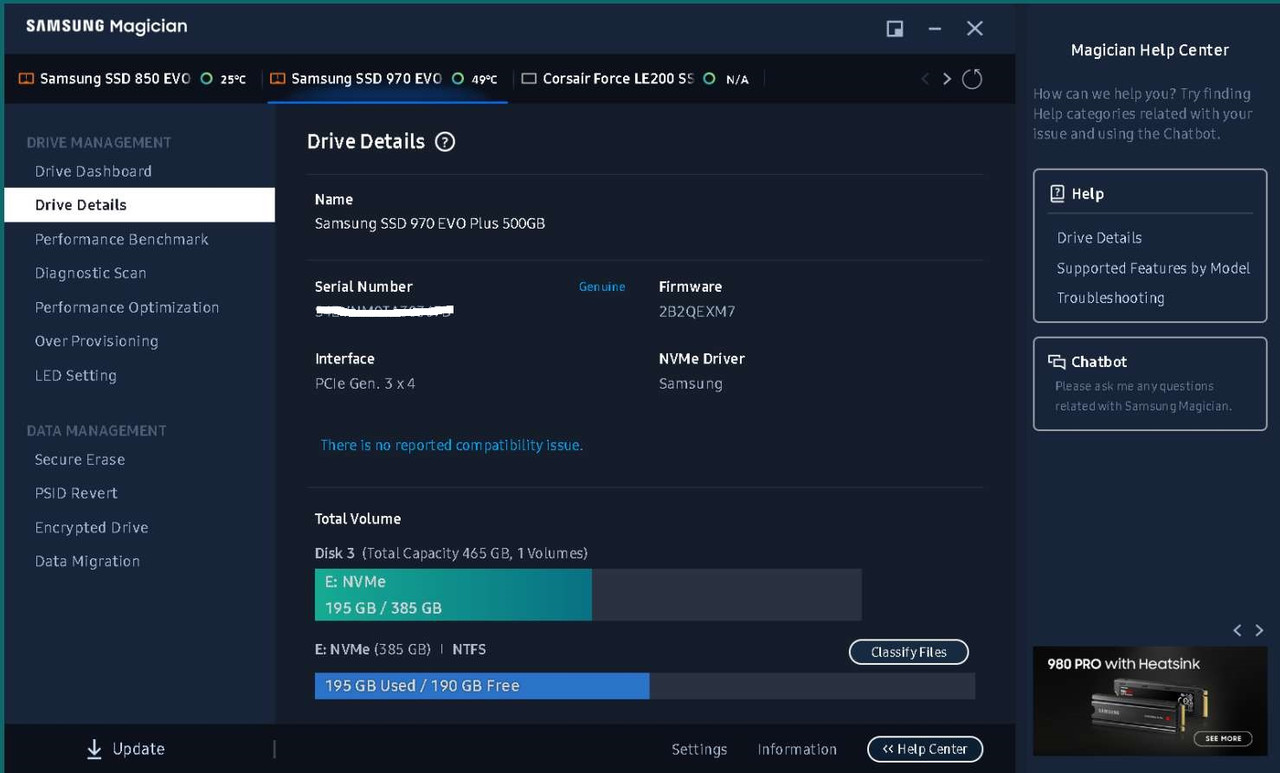1280x773 pixels.
Task: Open Information in the bottom bar
Action: click(797, 749)
